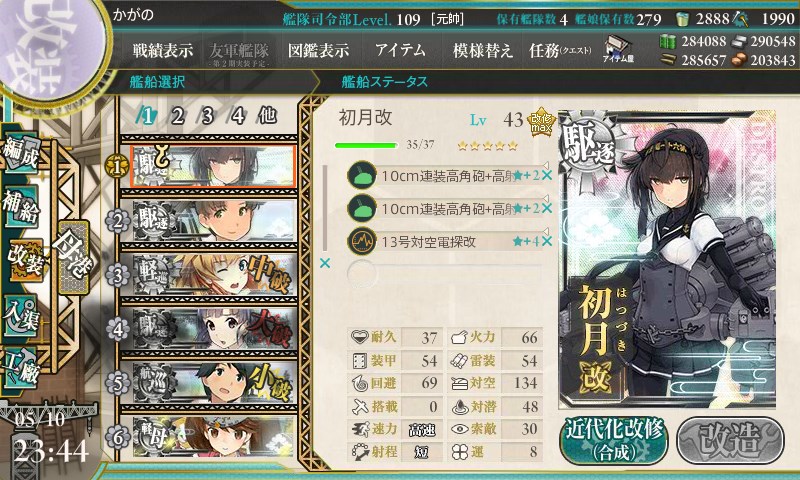Click the 13号対空電探改 radar equipment icon
Image resolution: width=800 pixels, height=480 pixels.
pos(362,241)
